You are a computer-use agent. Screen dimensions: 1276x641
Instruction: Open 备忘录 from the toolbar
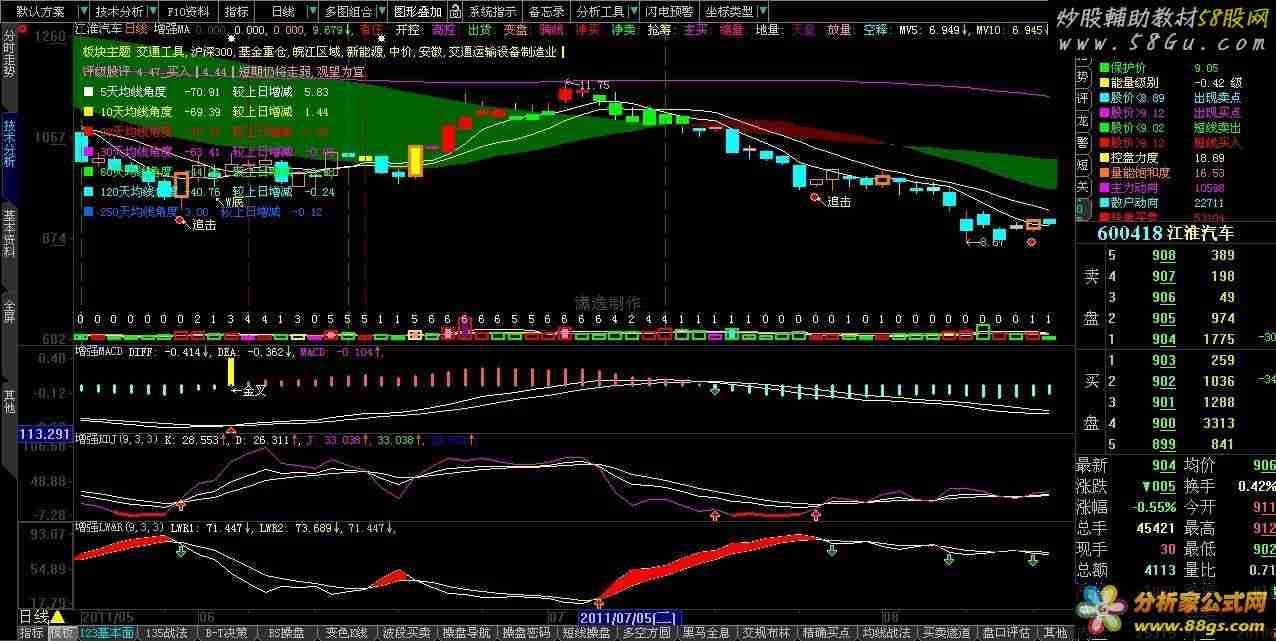tap(547, 12)
